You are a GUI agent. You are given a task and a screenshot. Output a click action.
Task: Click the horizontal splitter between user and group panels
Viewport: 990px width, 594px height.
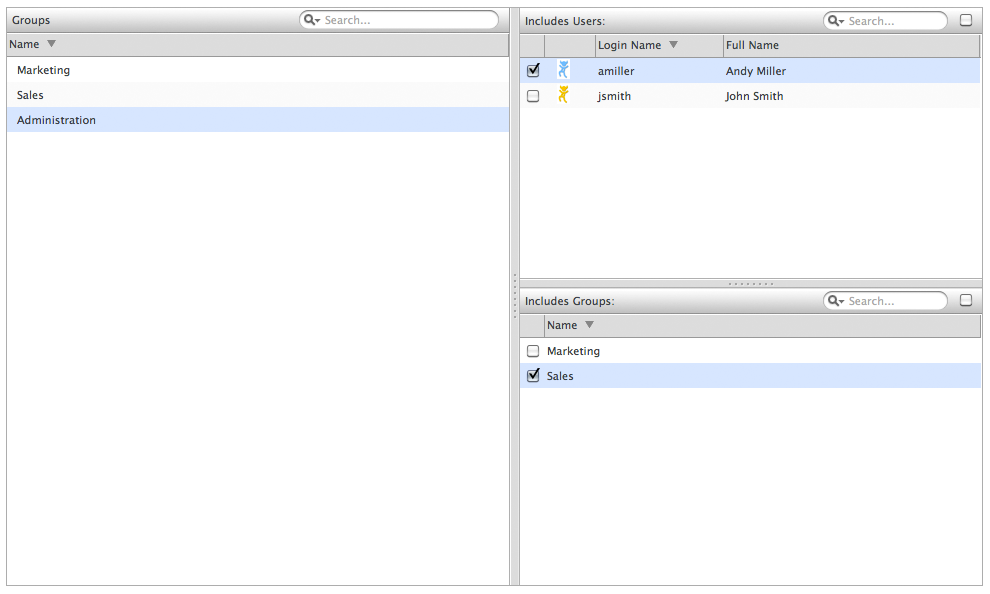(x=750, y=284)
